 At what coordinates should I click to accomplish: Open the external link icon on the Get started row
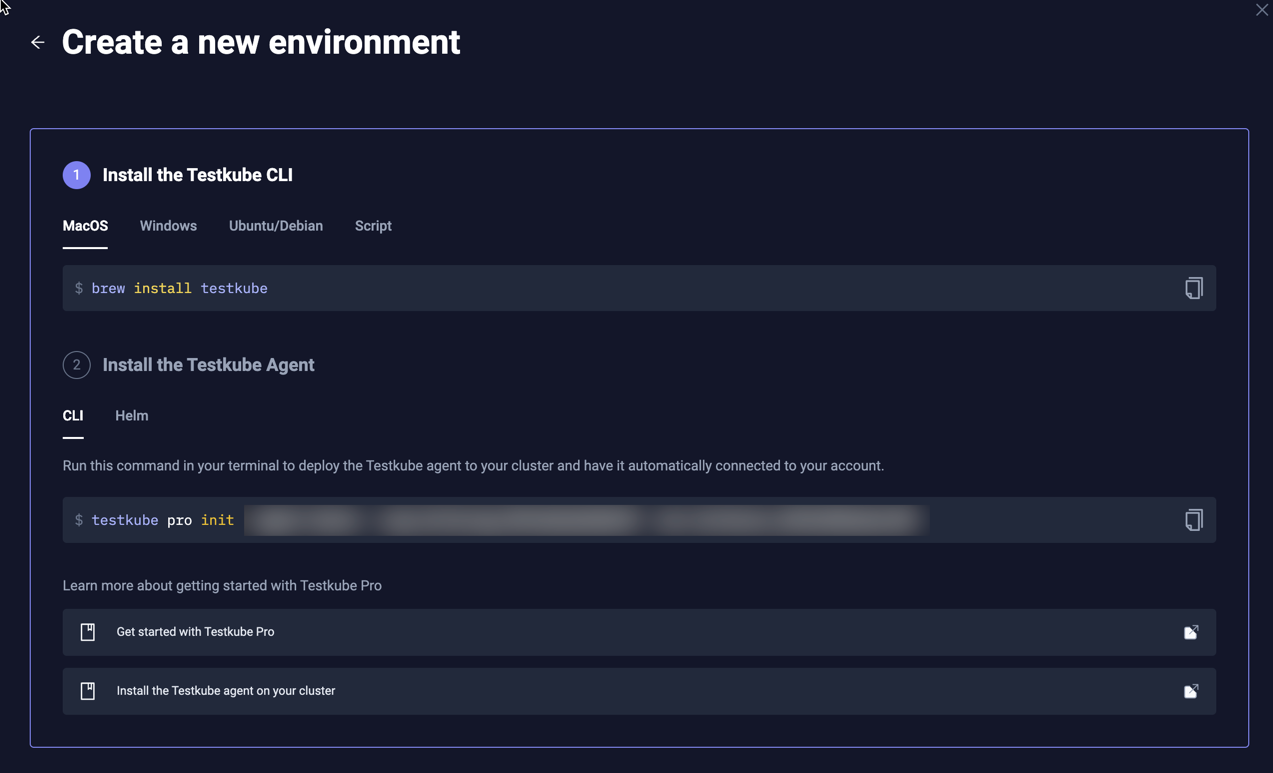pos(1190,632)
